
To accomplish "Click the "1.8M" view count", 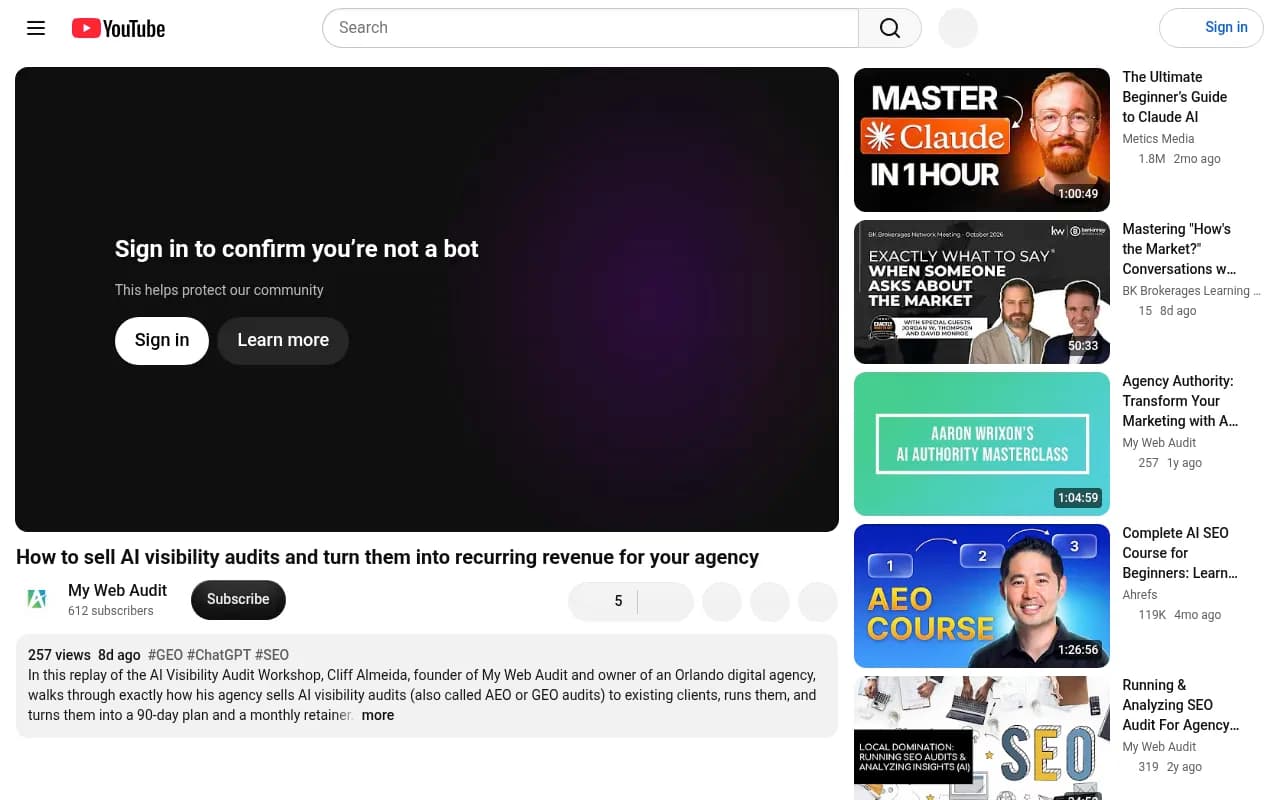I will pos(1152,159).
